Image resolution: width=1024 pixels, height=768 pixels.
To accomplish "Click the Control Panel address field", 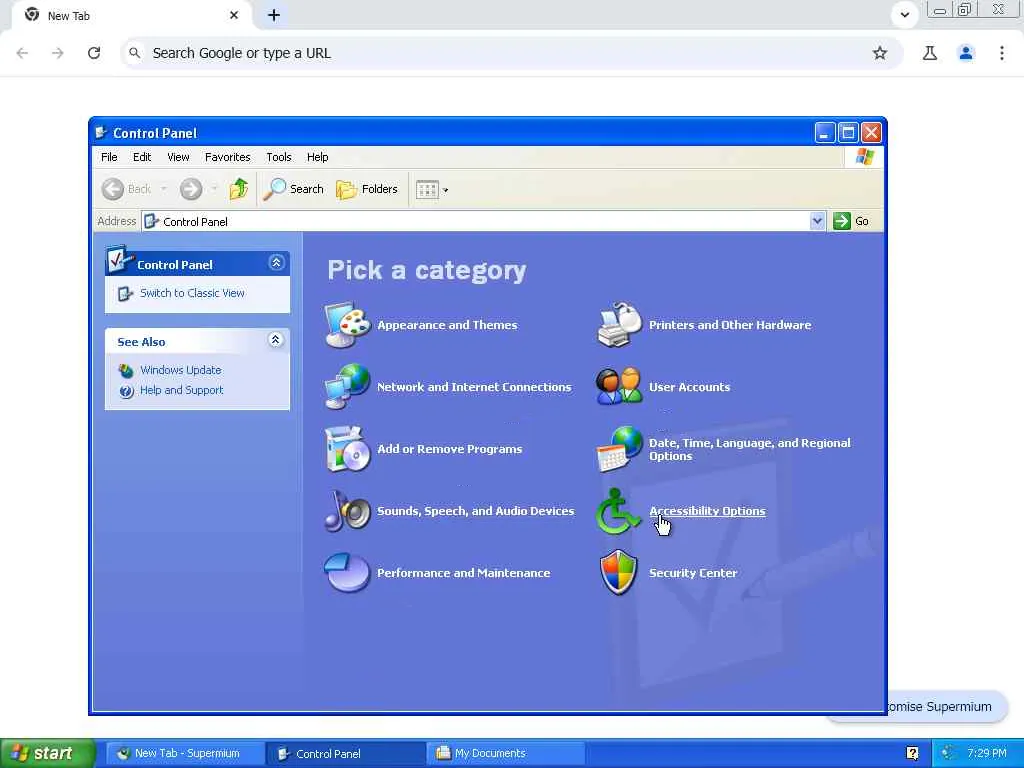I will pyautogui.click(x=483, y=221).
